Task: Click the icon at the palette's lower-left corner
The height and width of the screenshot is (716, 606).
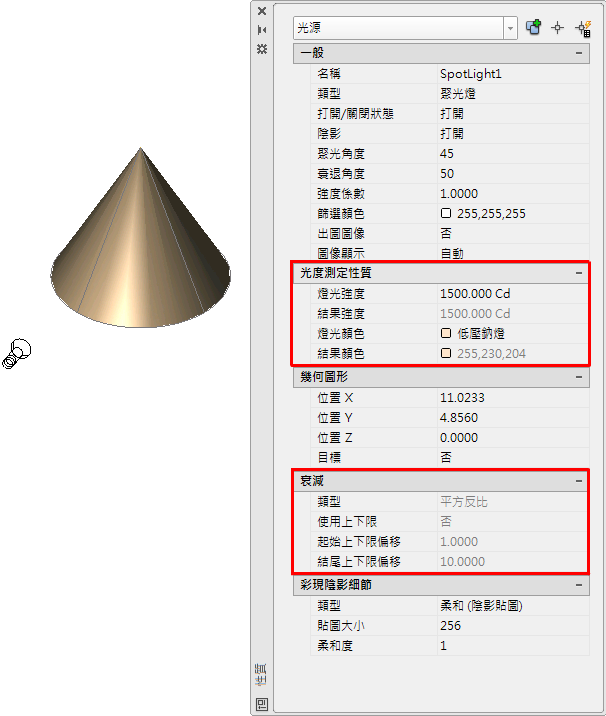Action: click(x=262, y=704)
